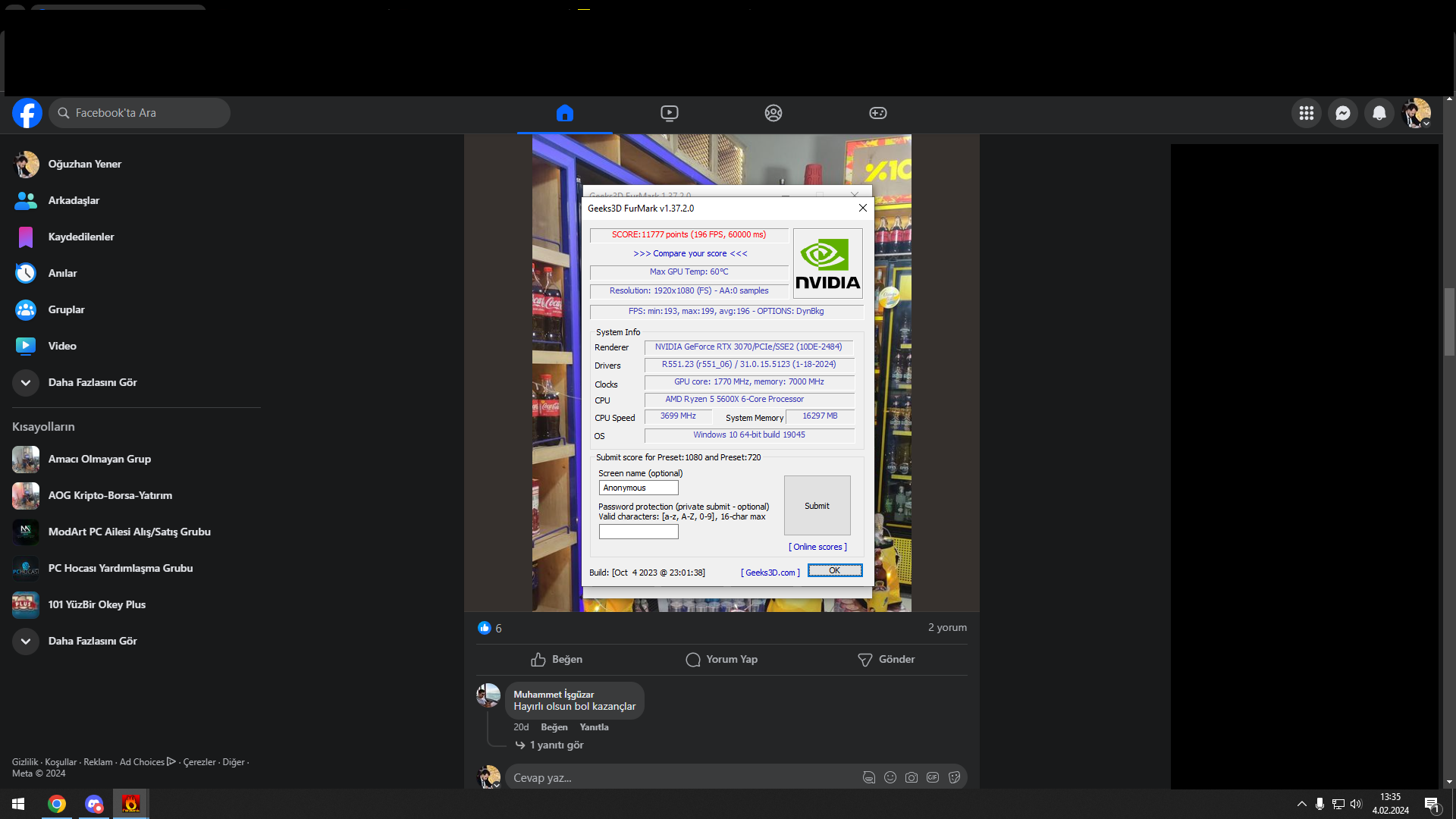1456x819 pixels.
Task: Click Yorum Yap to comment
Action: 721,660
